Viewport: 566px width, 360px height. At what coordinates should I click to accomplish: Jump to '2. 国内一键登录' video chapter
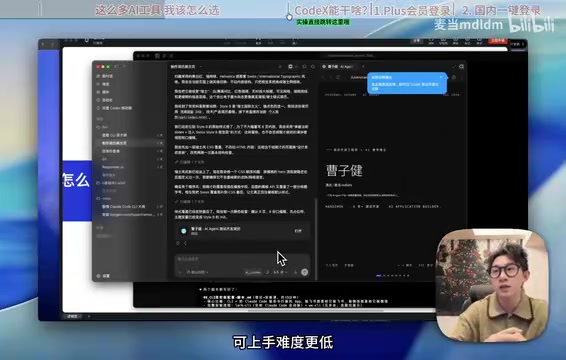(x=502, y=10)
